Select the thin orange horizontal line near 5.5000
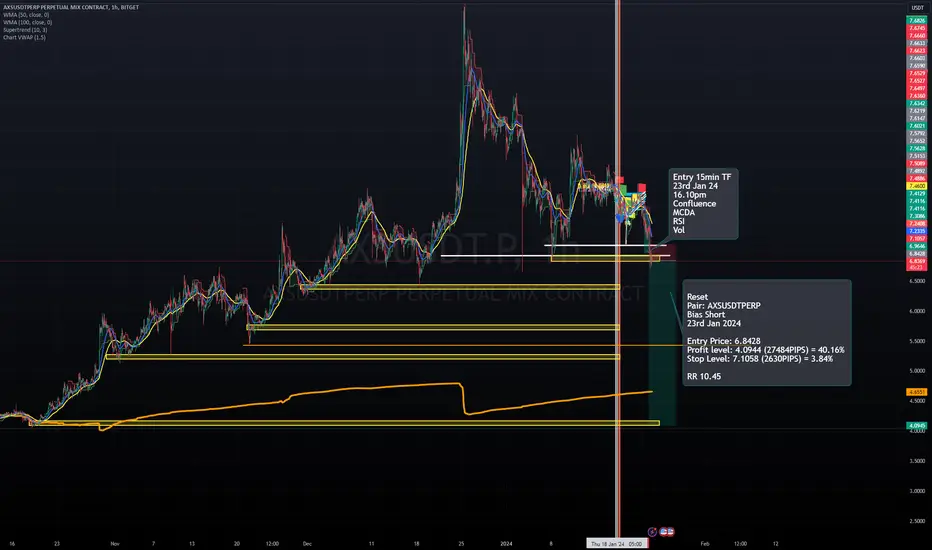This screenshot has height=550, width=932. tap(464, 345)
